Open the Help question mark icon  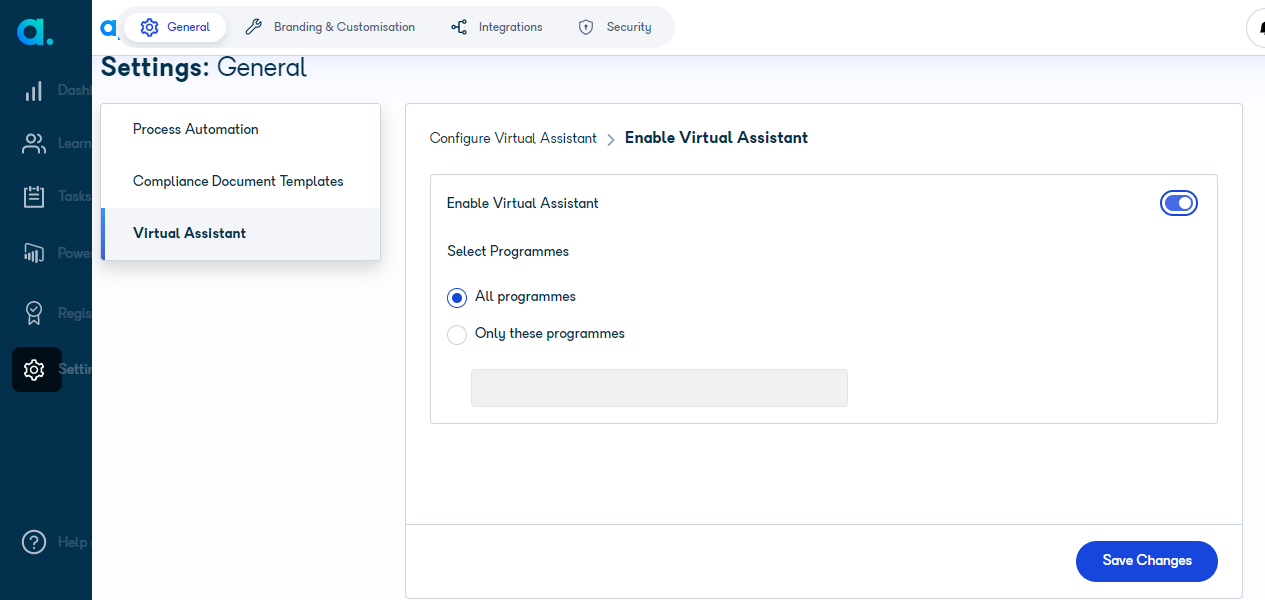[x=34, y=542]
